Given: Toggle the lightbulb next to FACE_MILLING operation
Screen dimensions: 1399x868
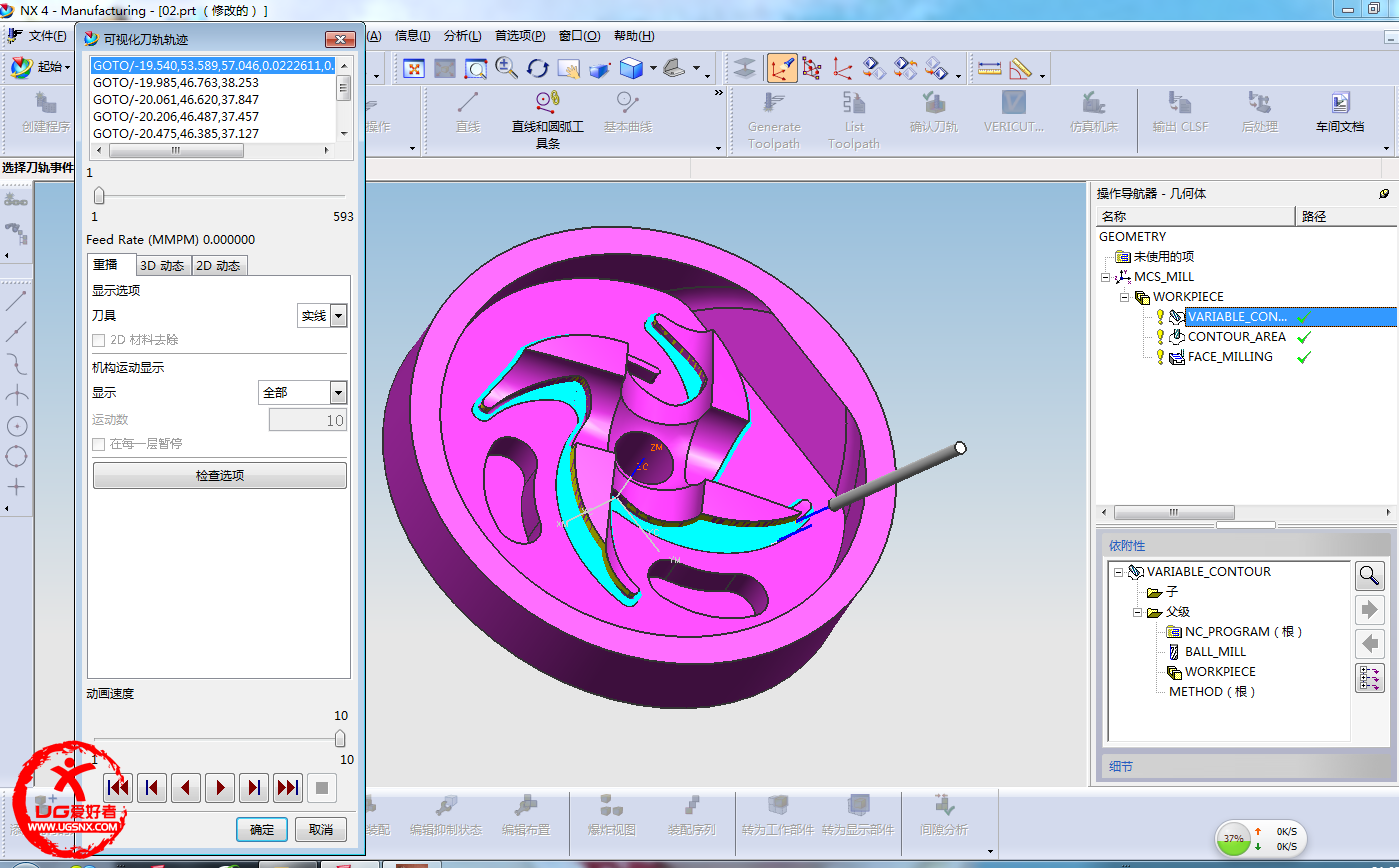Looking at the screenshot, I should 1161,356.
